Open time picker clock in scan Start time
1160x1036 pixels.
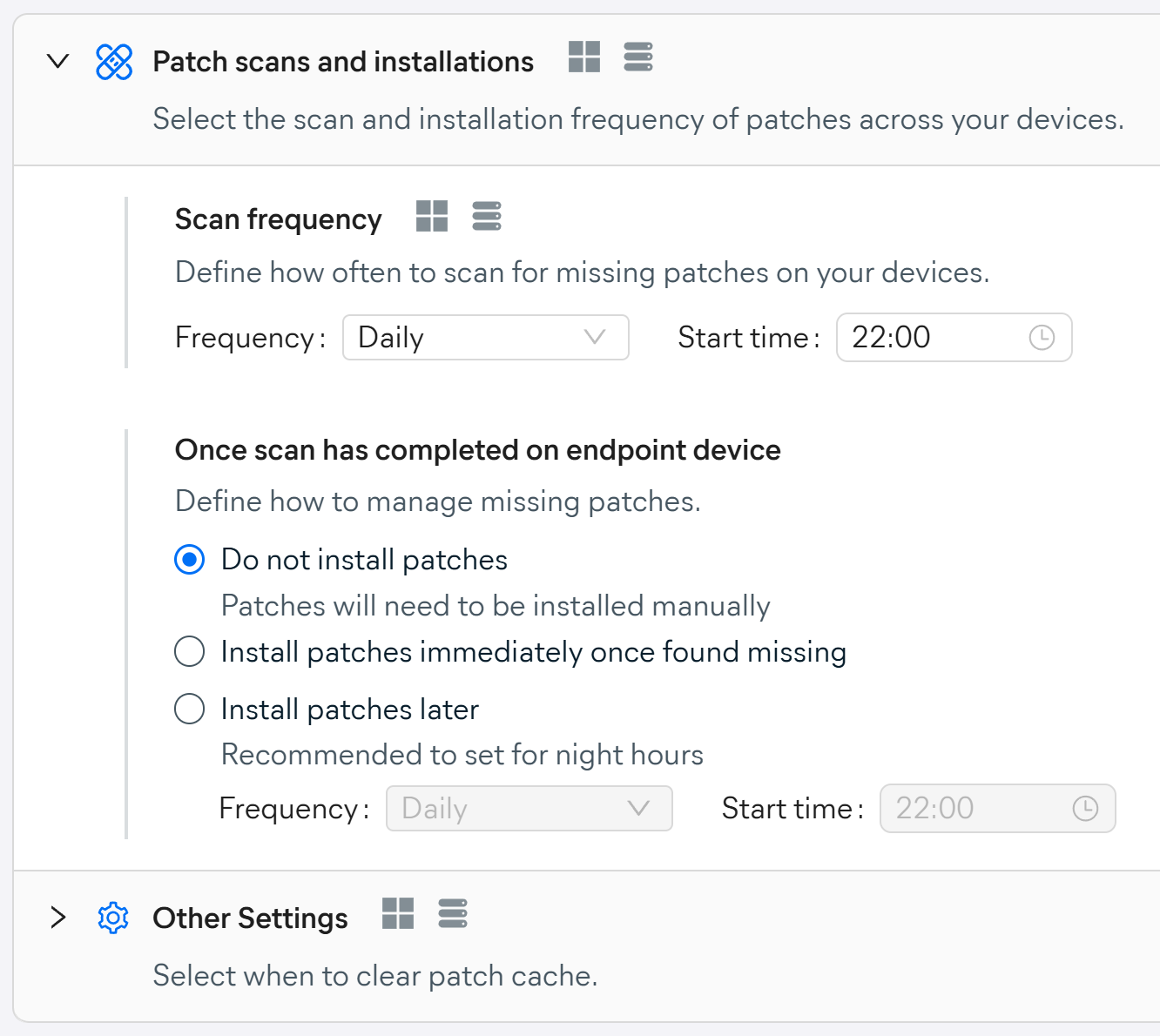[1042, 338]
